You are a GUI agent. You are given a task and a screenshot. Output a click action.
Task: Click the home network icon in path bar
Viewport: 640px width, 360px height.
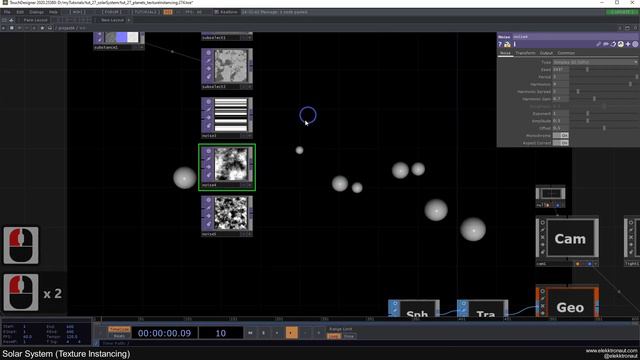pyautogui.click(x=50, y=28)
